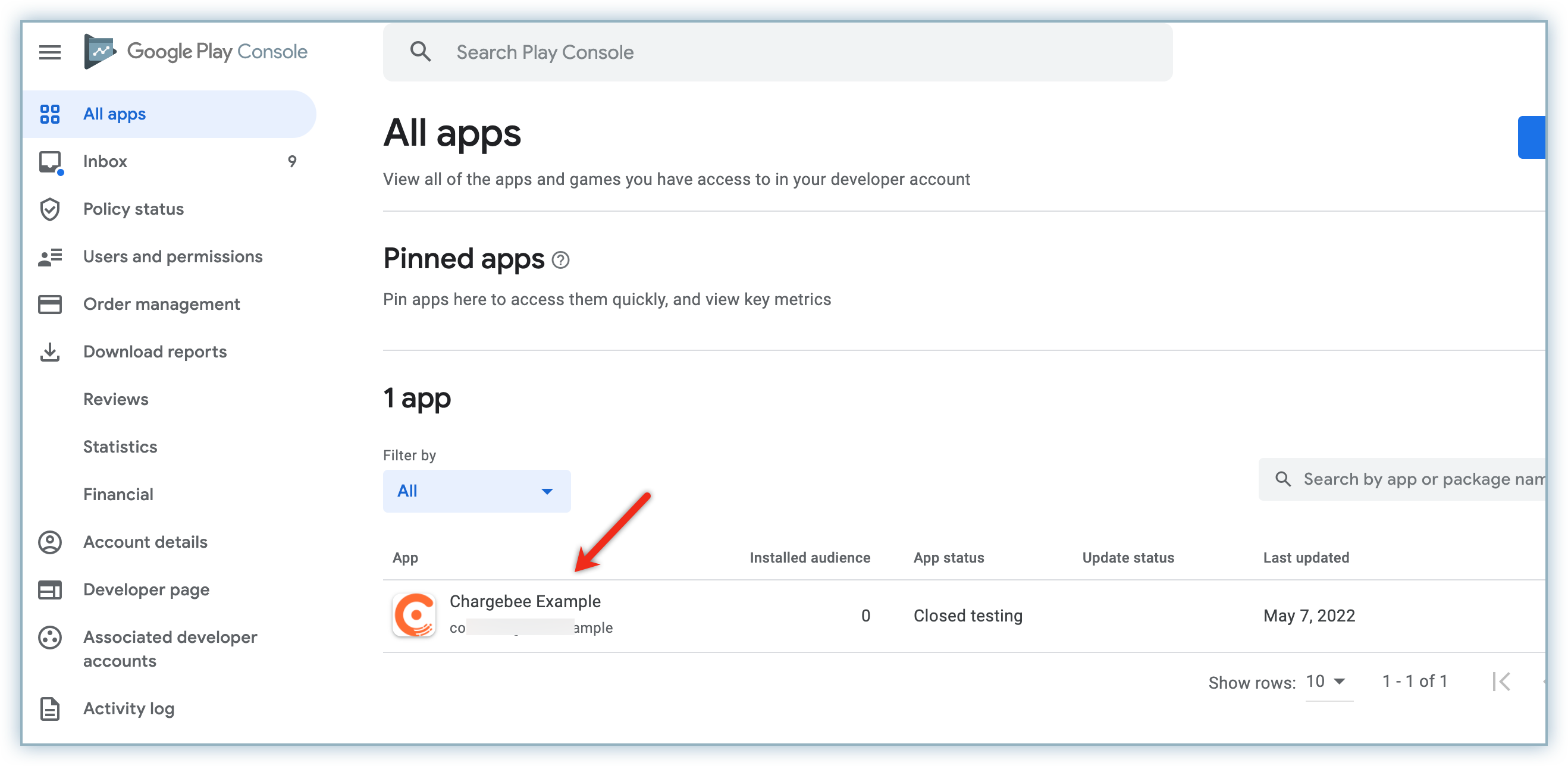Sort by Last updated column header
Viewport: 1568px width, 766px height.
(x=1306, y=558)
